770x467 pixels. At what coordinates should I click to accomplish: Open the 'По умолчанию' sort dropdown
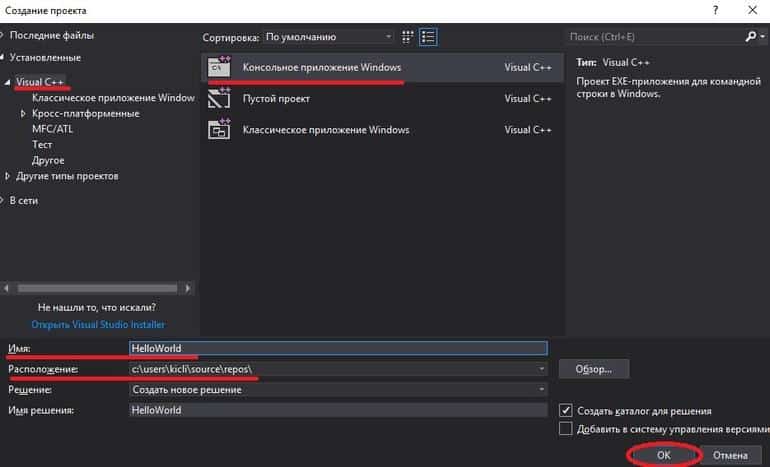(328, 37)
